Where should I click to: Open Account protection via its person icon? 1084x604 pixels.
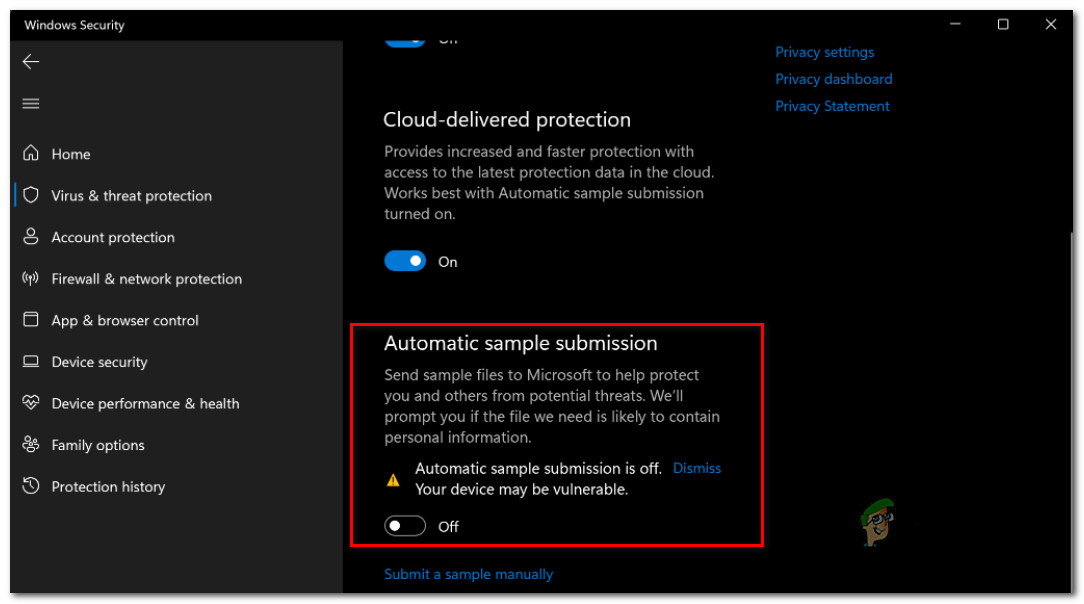[x=31, y=237]
